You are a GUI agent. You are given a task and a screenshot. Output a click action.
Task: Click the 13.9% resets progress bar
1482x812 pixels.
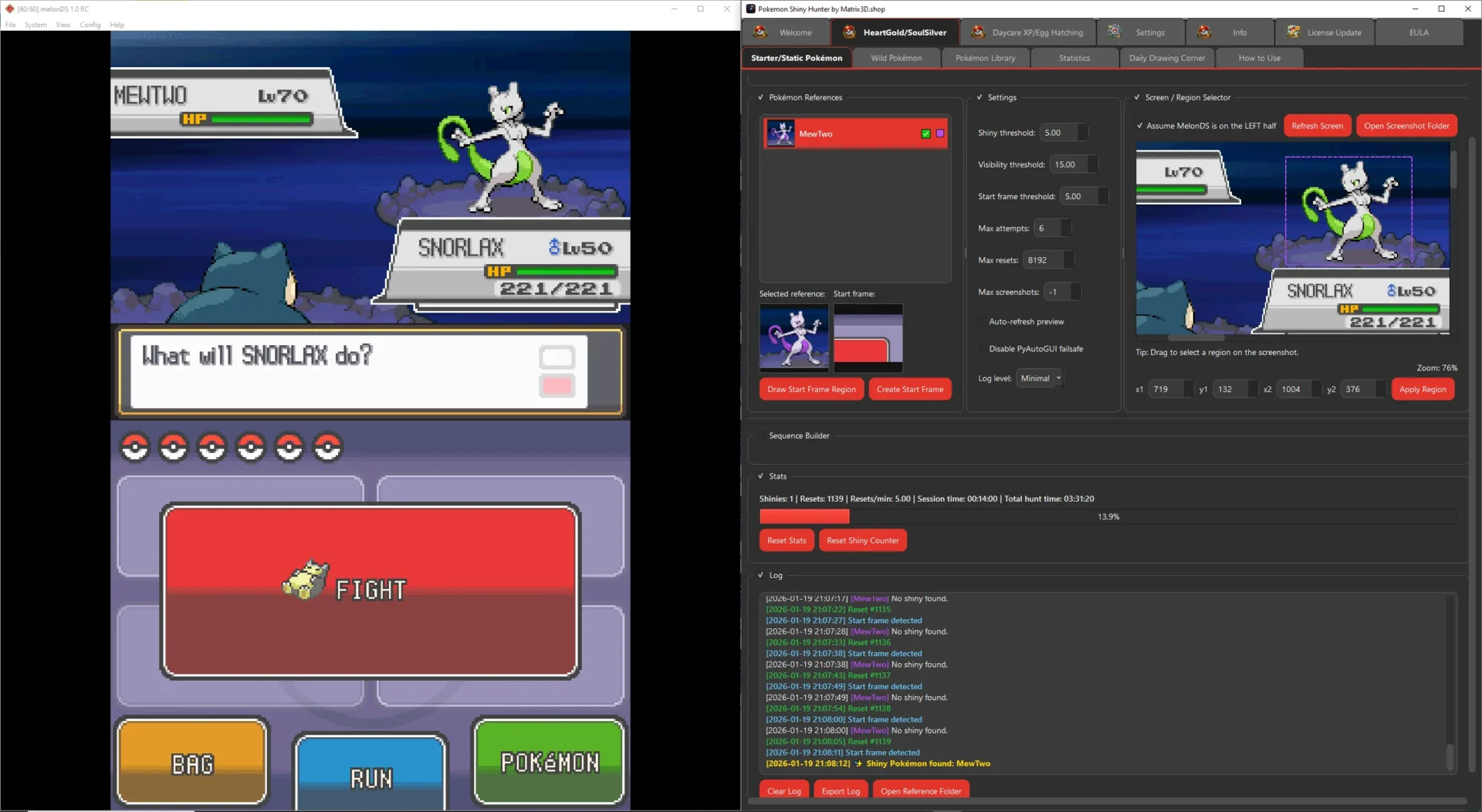tap(1108, 516)
